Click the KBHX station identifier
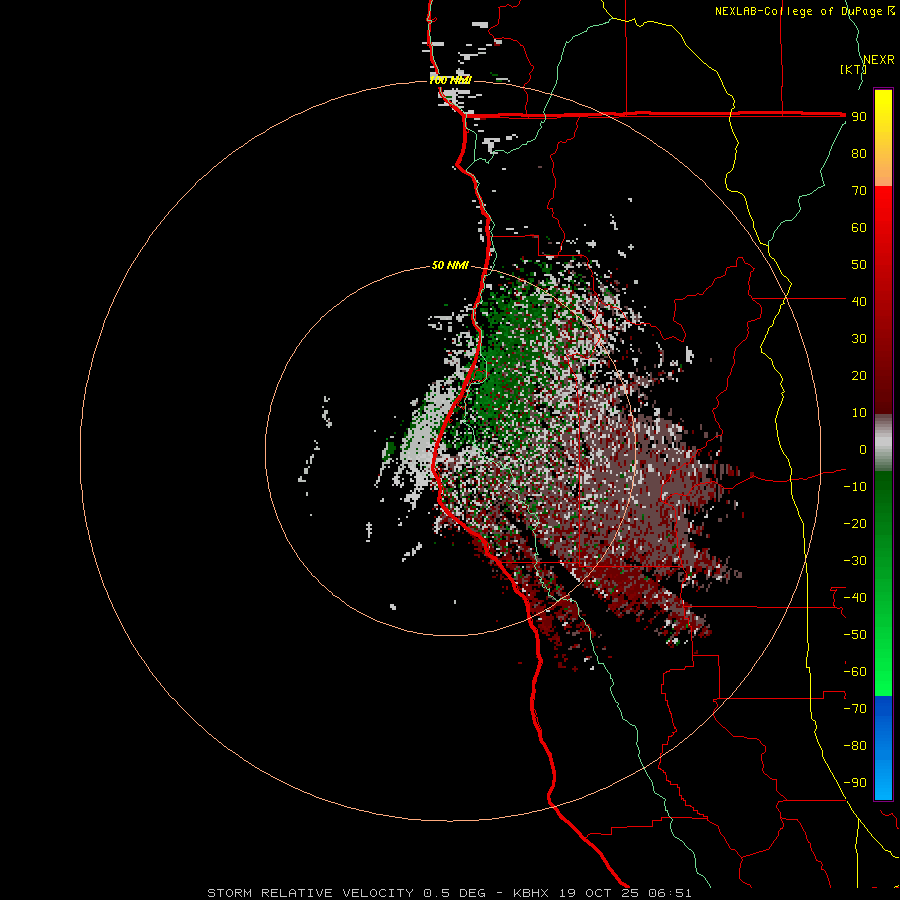The height and width of the screenshot is (900, 900). (x=531, y=893)
